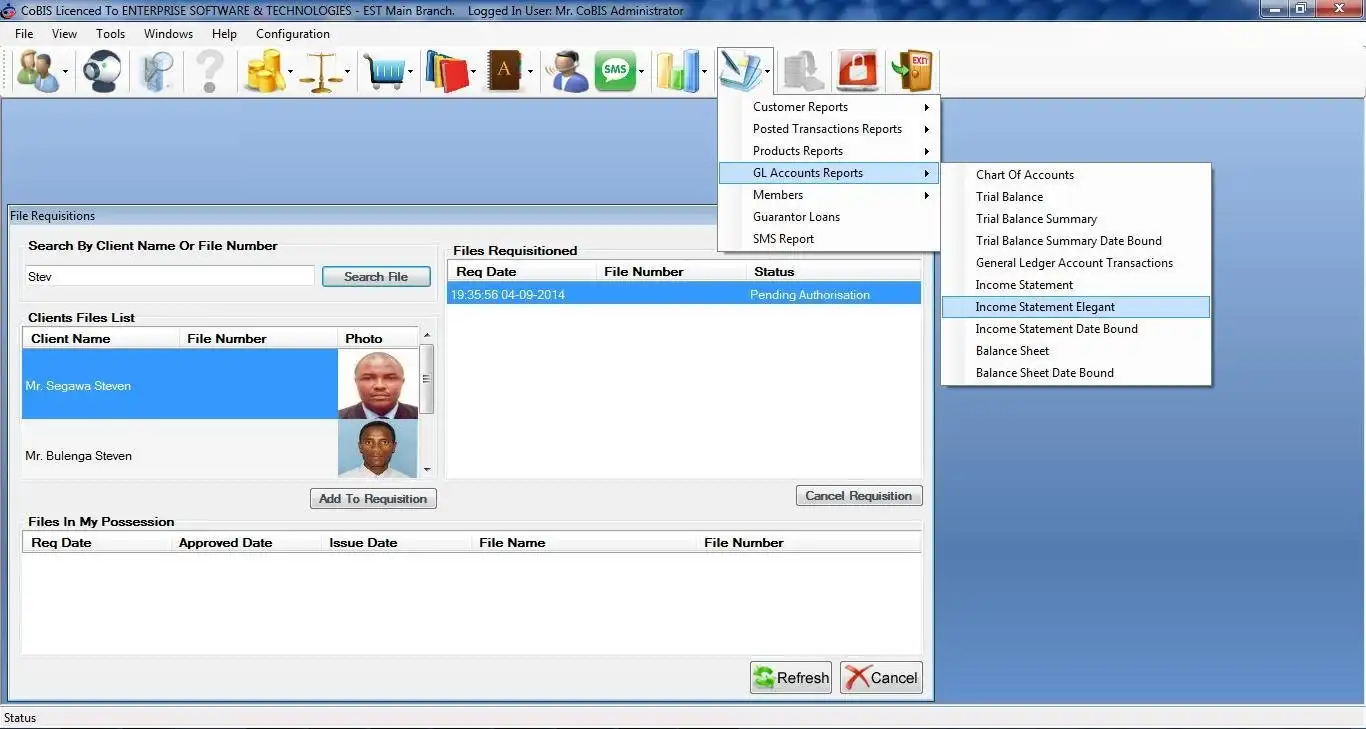Choose Income Statement Date Bound

(x=1076, y=329)
